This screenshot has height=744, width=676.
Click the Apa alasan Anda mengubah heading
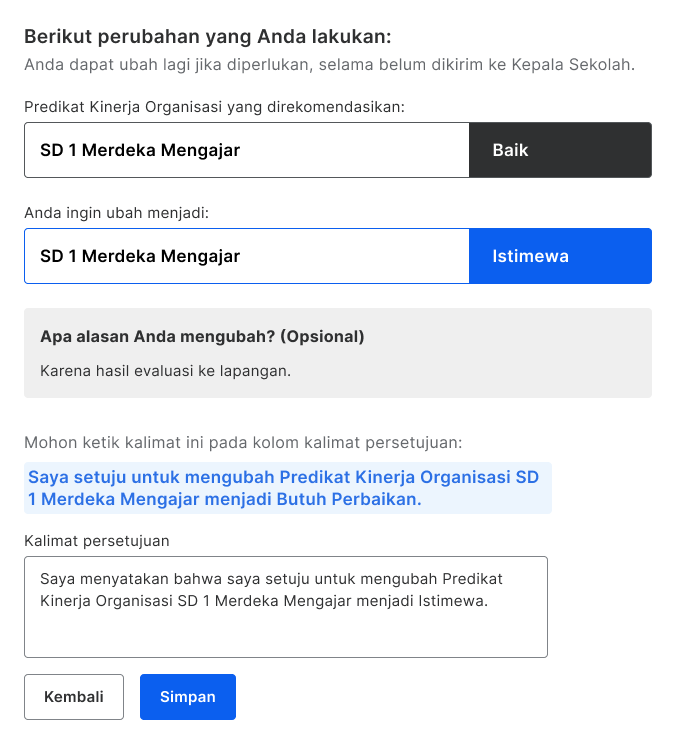coord(202,336)
